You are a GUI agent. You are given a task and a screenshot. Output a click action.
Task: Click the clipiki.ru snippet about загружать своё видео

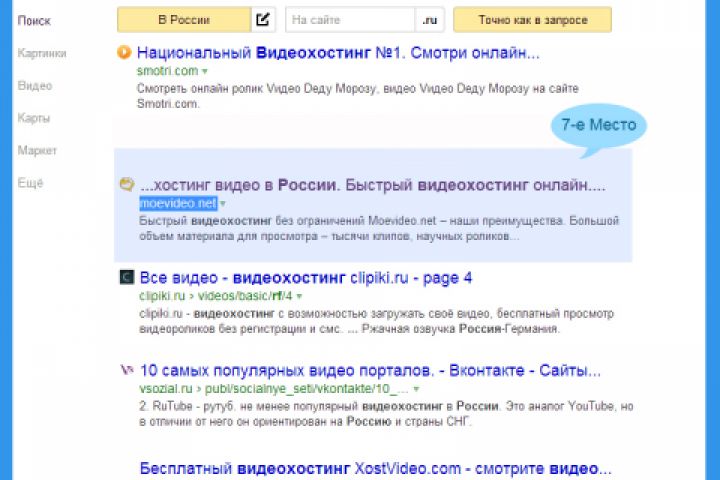377,321
